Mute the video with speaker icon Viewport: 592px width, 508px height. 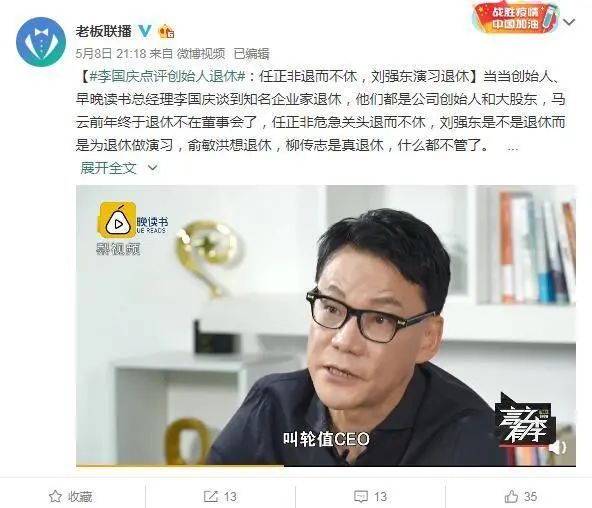tap(557, 448)
